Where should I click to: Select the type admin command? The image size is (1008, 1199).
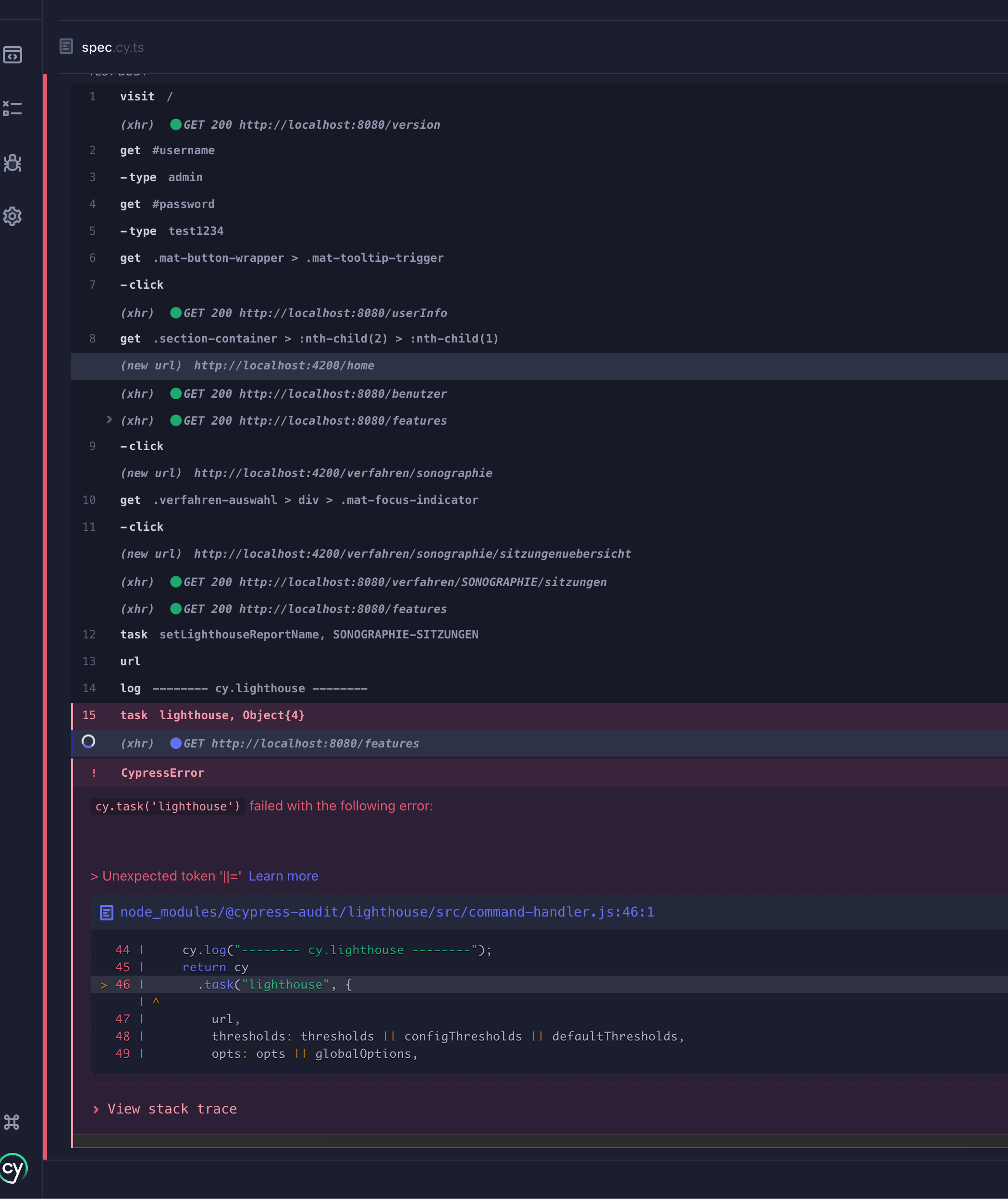coord(540,177)
